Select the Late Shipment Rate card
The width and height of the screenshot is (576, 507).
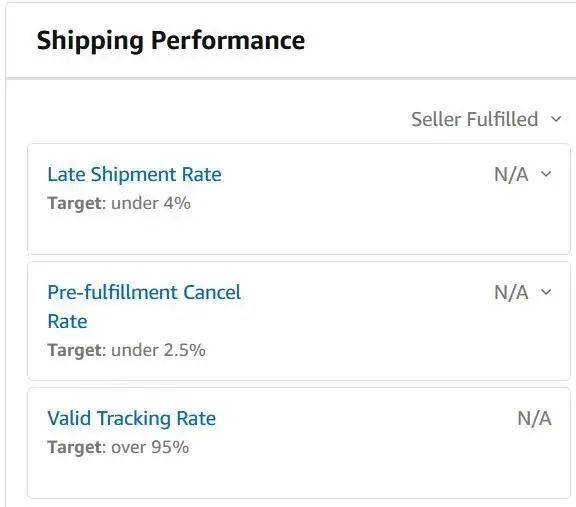click(299, 199)
